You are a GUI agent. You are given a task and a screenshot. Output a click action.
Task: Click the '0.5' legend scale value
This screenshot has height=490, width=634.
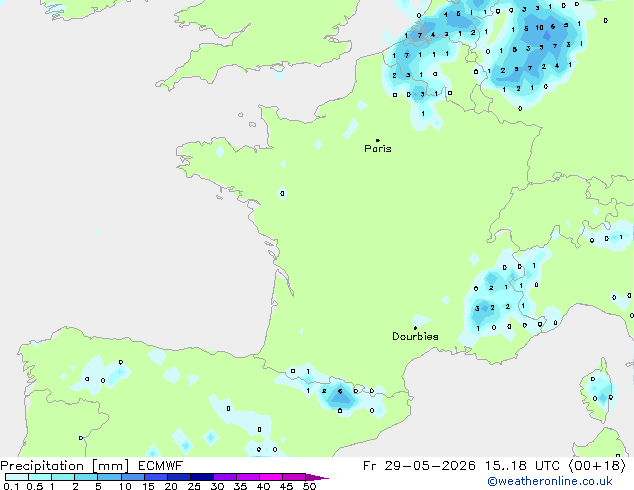pos(34,486)
